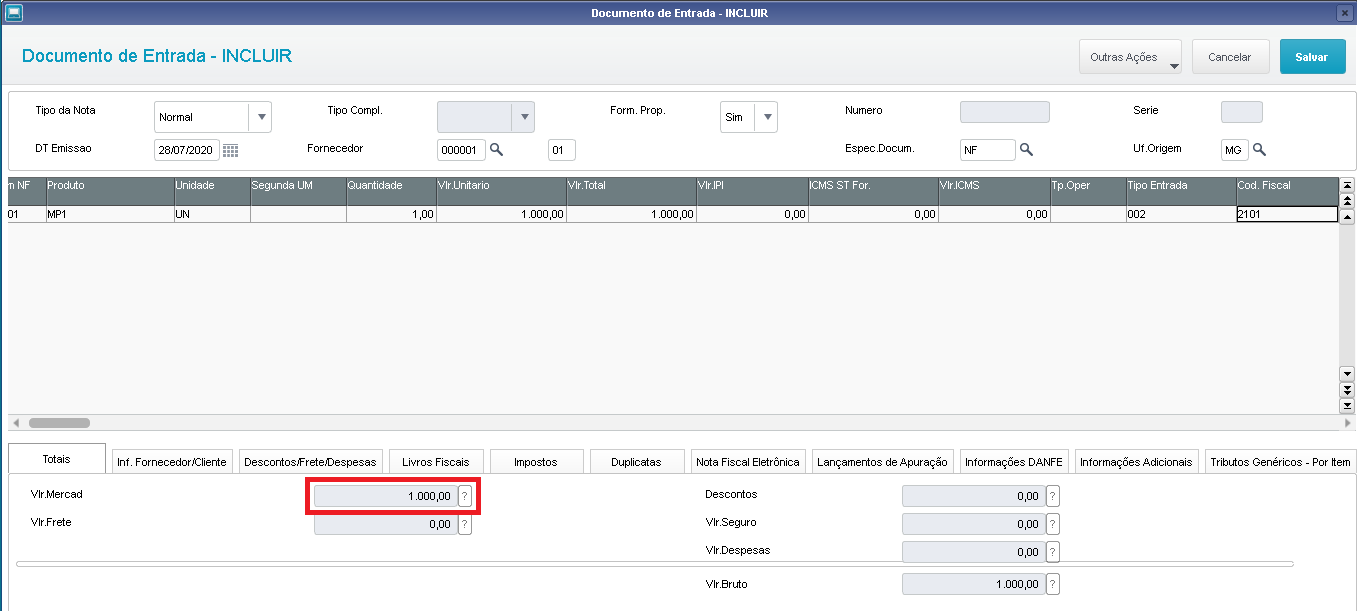The image size is (1358, 614).
Task: Click the Fornecedor store field 01
Action: point(561,150)
